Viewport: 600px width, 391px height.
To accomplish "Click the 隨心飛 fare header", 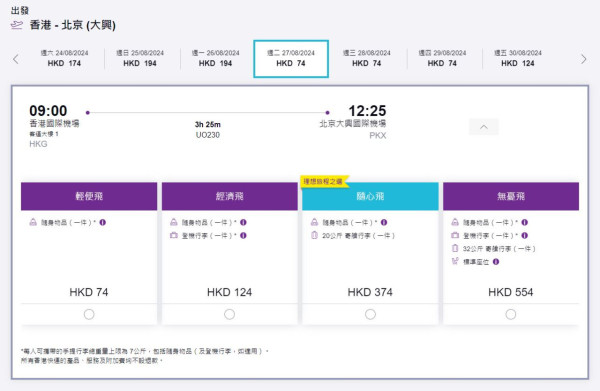I will click(370, 196).
